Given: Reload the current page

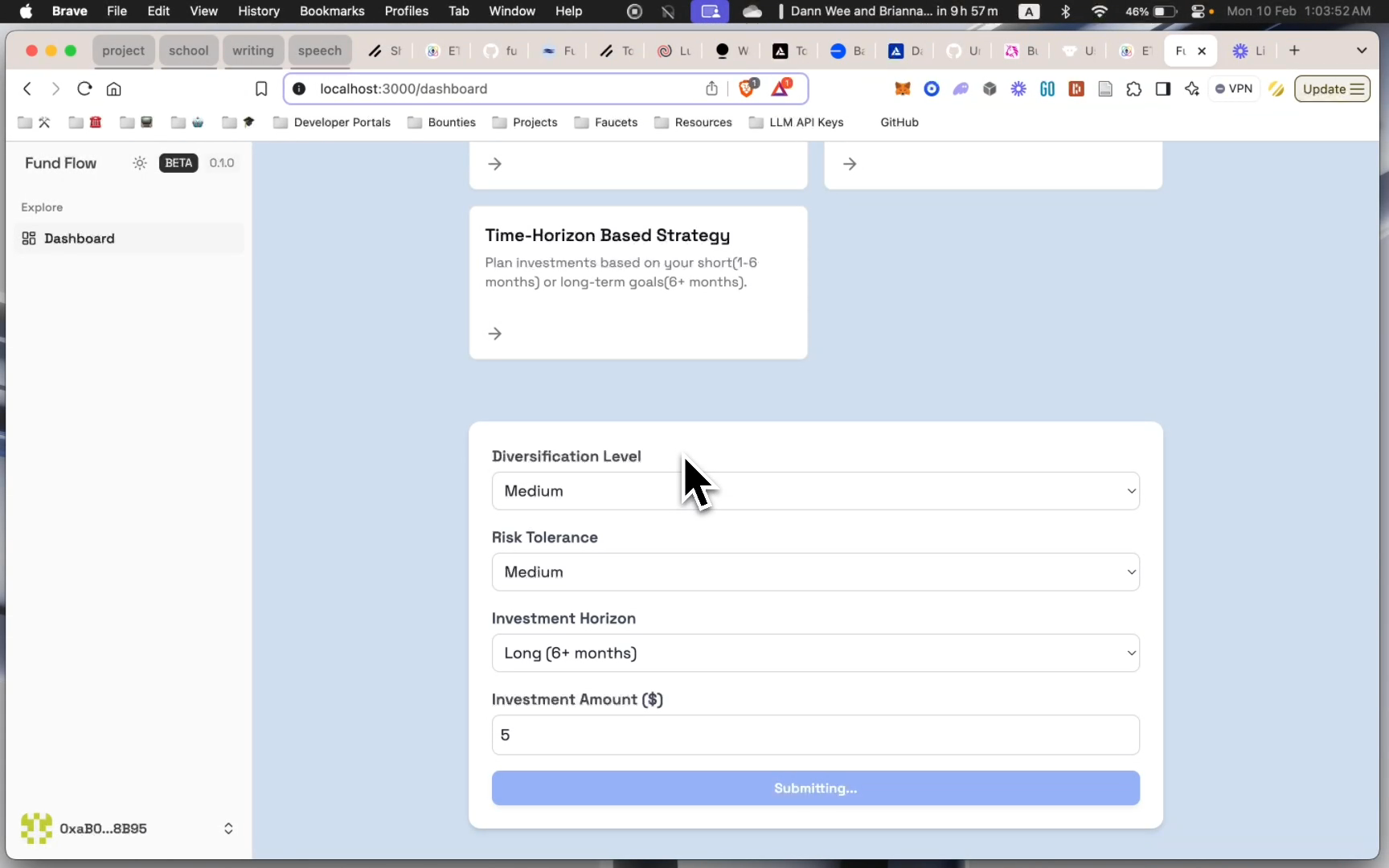Looking at the screenshot, I should (84, 88).
